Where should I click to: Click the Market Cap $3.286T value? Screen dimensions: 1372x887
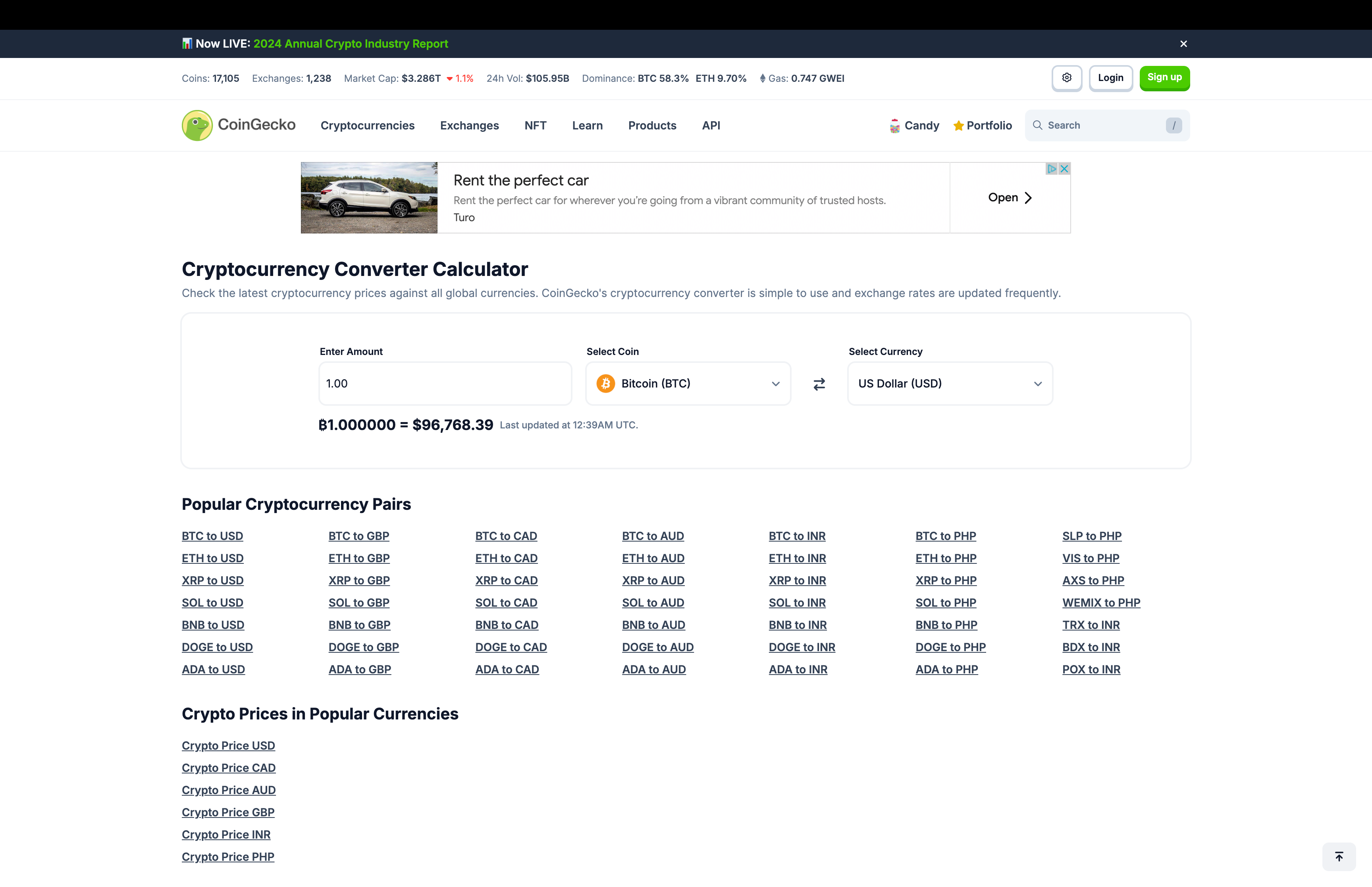pyautogui.click(x=421, y=78)
